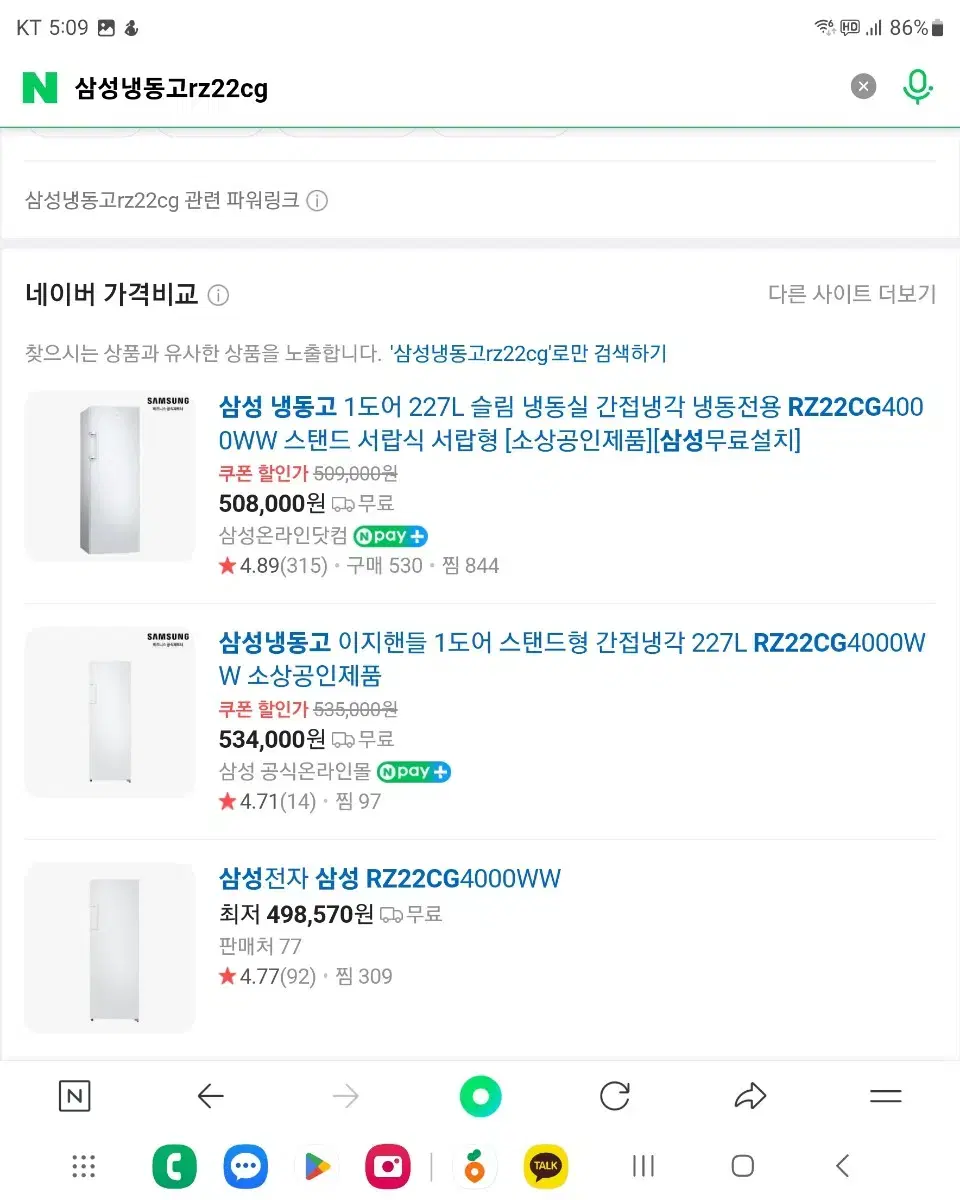
Task: Clear the search text with X button
Action: (x=863, y=87)
